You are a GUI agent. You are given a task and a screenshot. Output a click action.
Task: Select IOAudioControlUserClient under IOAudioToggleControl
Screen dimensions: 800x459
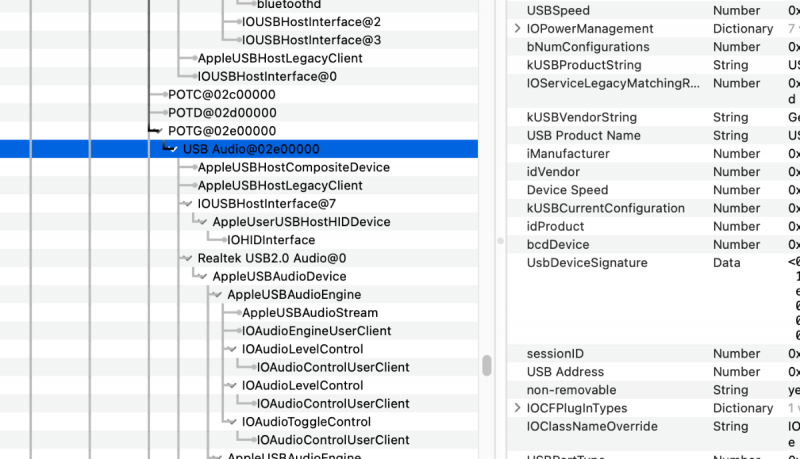pos(333,440)
